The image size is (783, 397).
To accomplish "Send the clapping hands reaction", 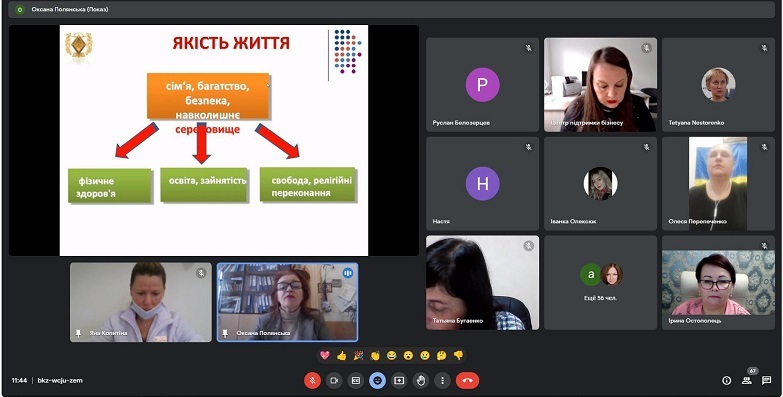I will click(375, 356).
